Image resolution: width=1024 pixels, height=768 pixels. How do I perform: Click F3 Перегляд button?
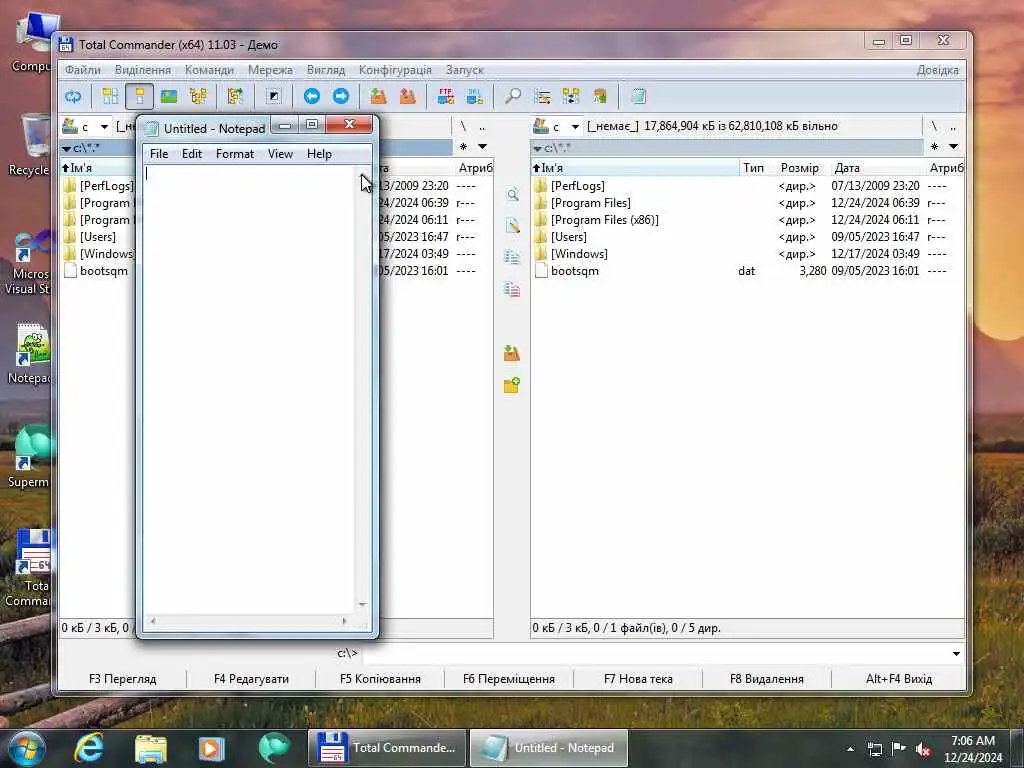123,679
